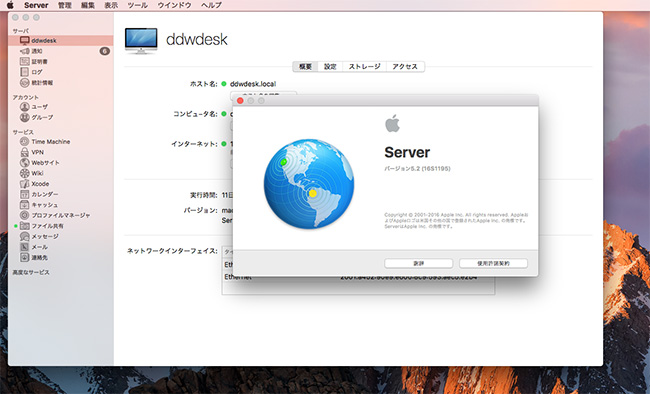Open プロファイルマネージャ profile manager service
Screen dimensions: 650x394
[61, 215]
